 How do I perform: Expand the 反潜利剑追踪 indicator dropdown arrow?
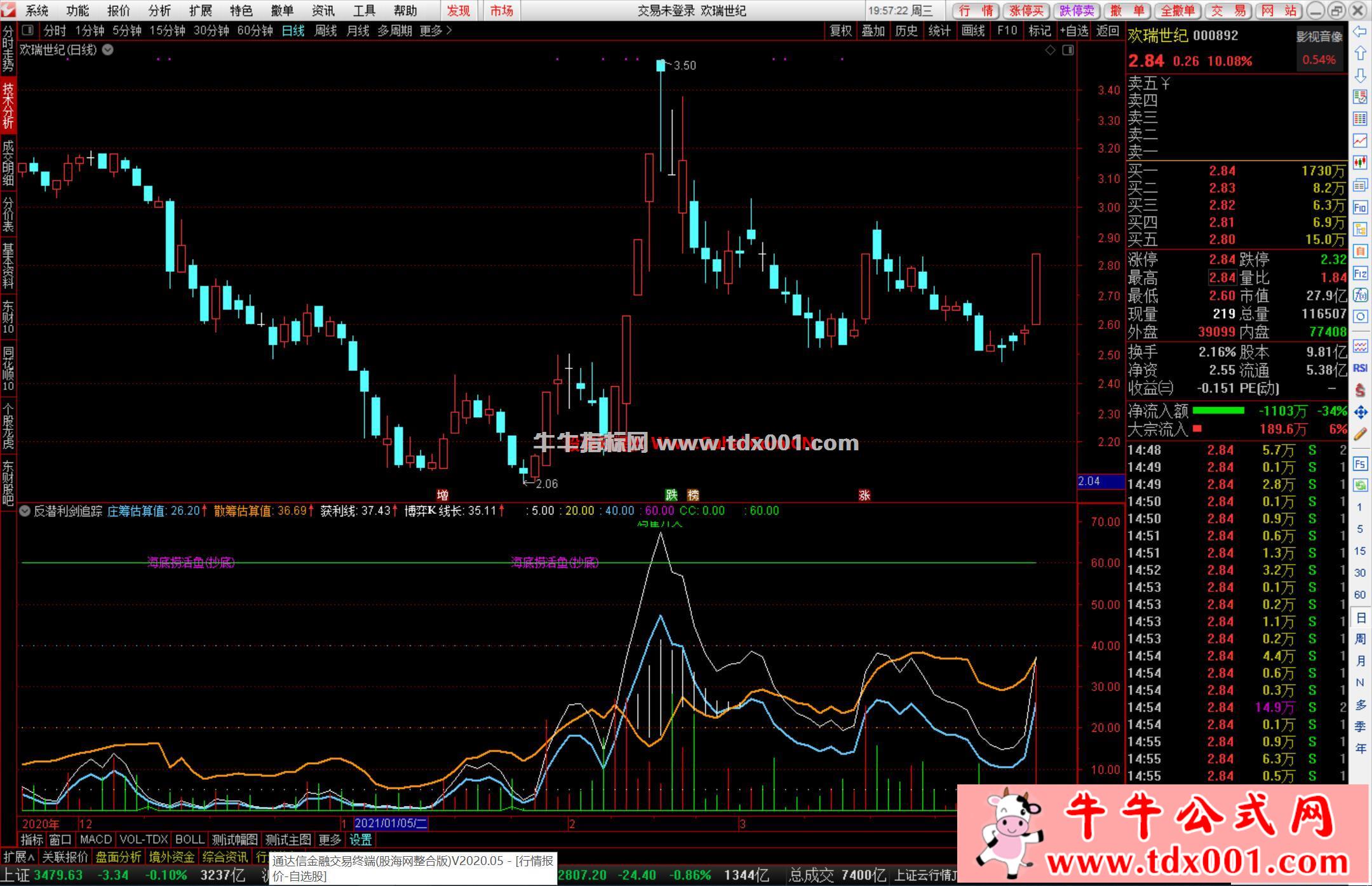click(25, 511)
